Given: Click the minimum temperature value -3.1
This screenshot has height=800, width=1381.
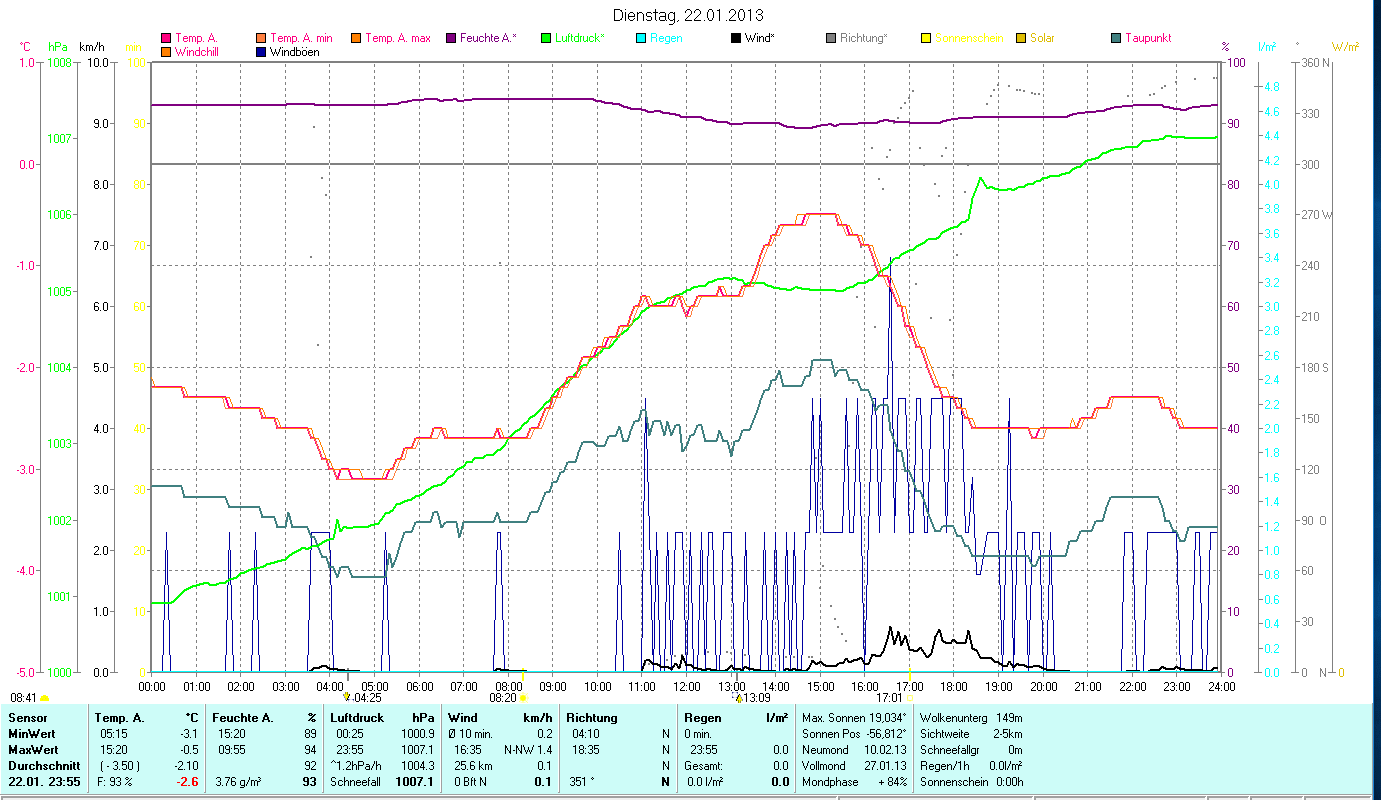Looking at the screenshot, I should [x=191, y=734].
